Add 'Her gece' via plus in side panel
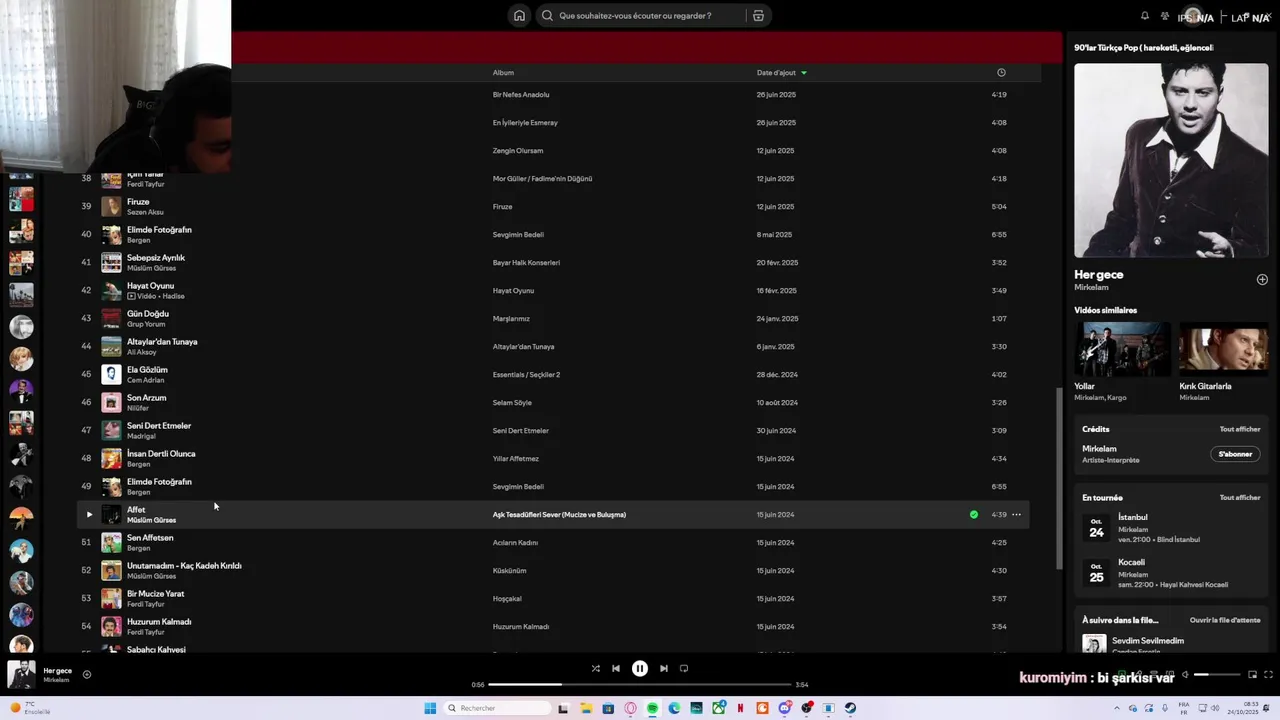Screen dimensions: 1280x720 (x=1262, y=280)
